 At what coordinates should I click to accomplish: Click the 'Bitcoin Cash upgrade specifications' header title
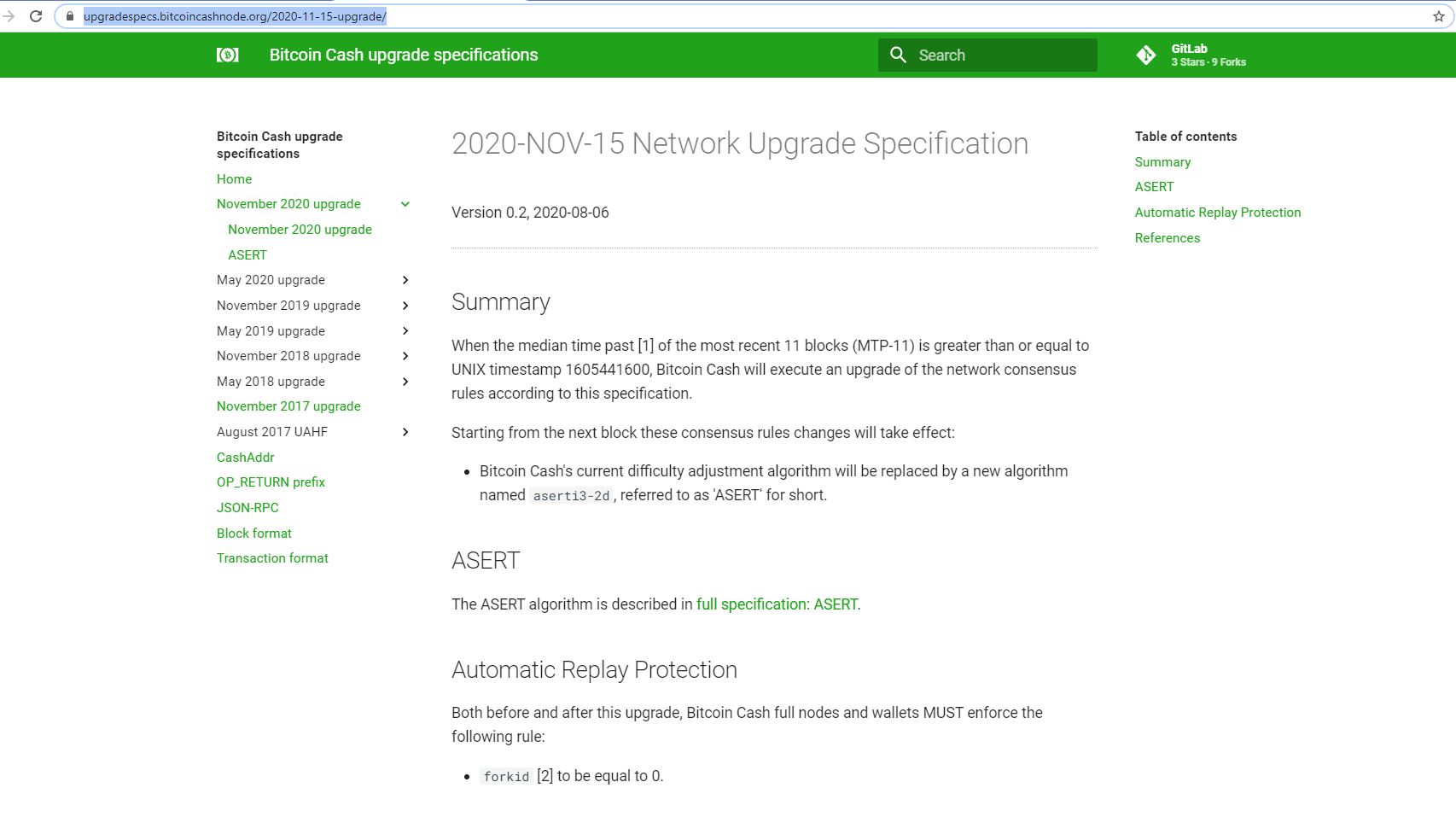pos(404,55)
